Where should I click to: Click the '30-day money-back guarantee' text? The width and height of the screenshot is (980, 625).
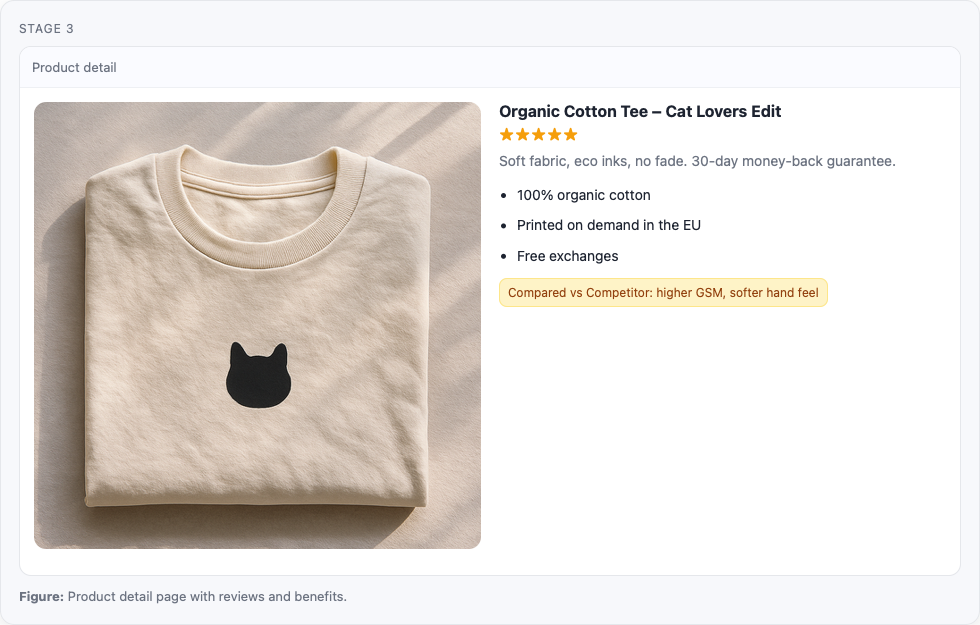[x=793, y=161]
